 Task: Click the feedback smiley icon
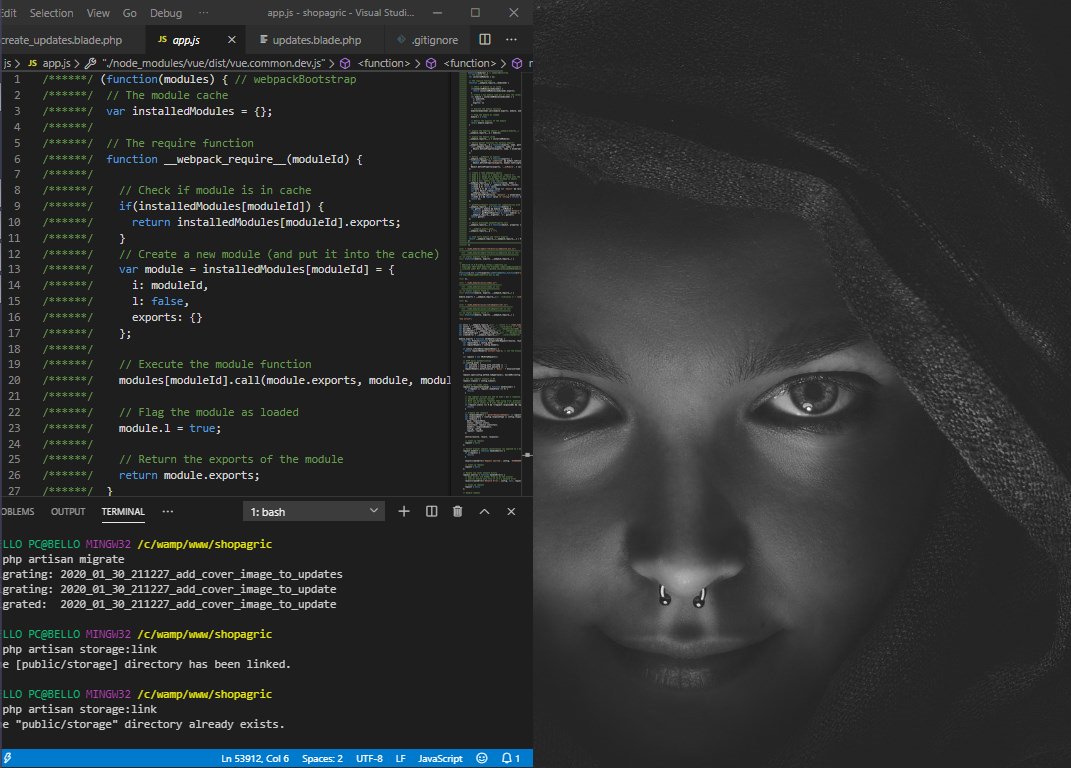click(482, 758)
